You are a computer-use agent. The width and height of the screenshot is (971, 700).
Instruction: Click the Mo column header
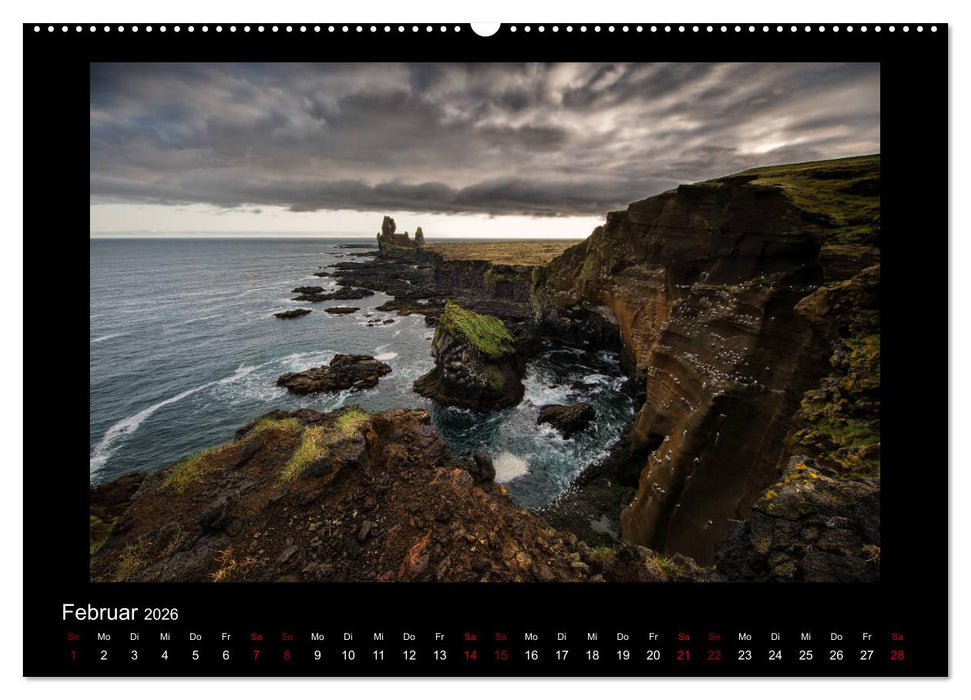click(x=102, y=634)
